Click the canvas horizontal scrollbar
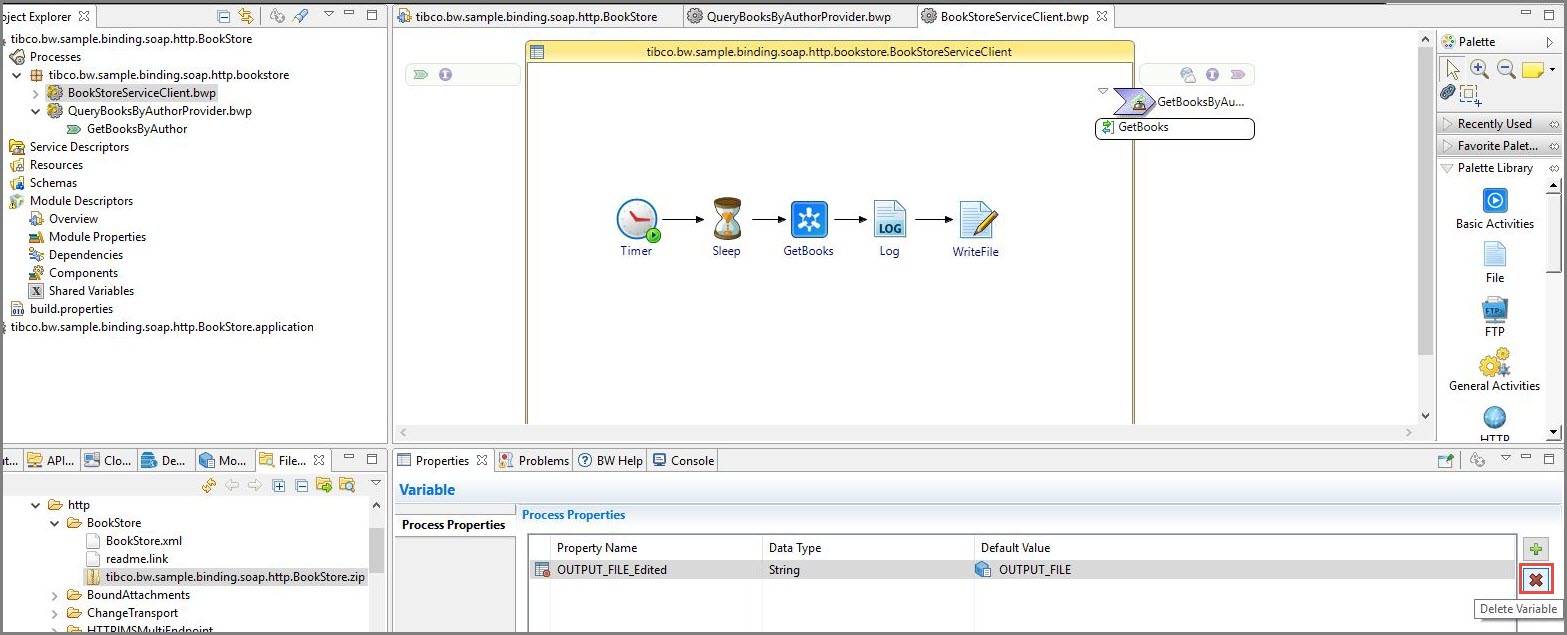1567x635 pixels. (906, 432)
